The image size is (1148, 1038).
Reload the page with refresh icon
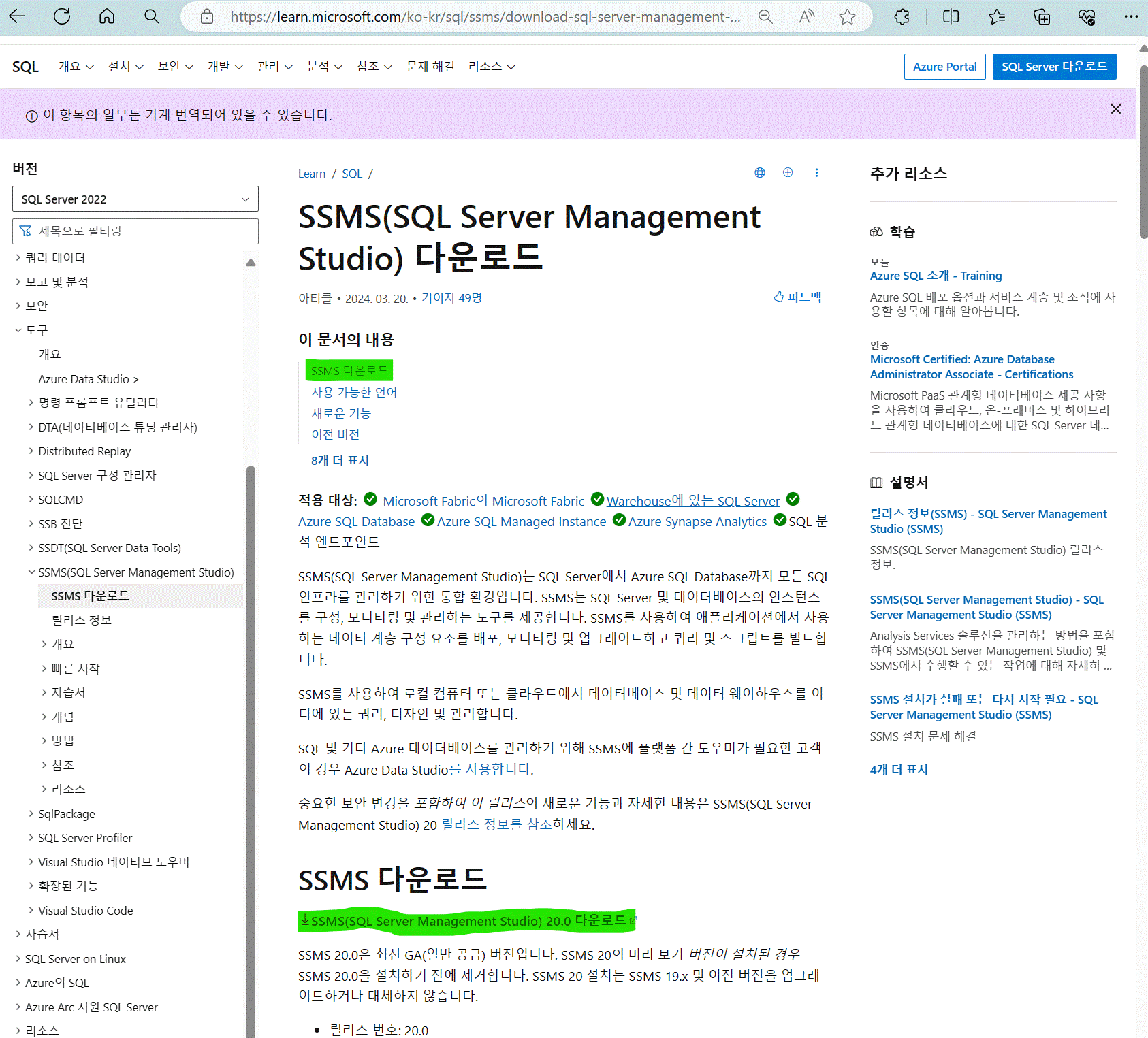[62, 16]
